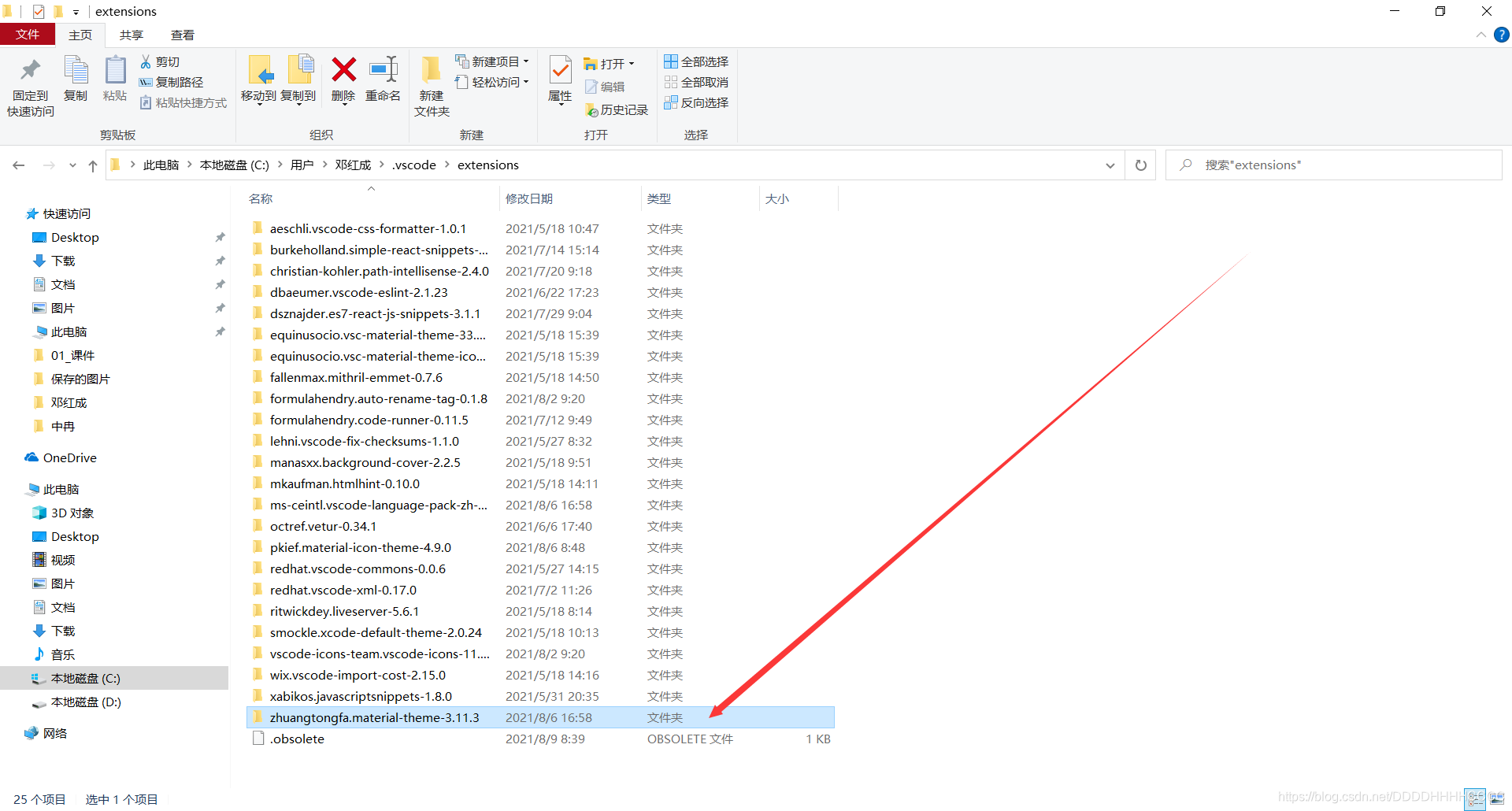Screen dimensions: 1512x811
Task: Click 此电脑 in the breadcrumb path
Action: [161, 165]
